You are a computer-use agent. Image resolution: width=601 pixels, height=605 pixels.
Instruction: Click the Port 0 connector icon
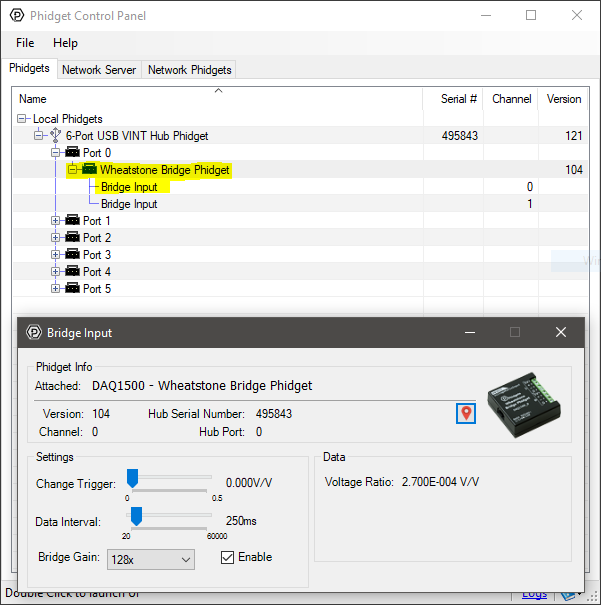pos(72,153)
